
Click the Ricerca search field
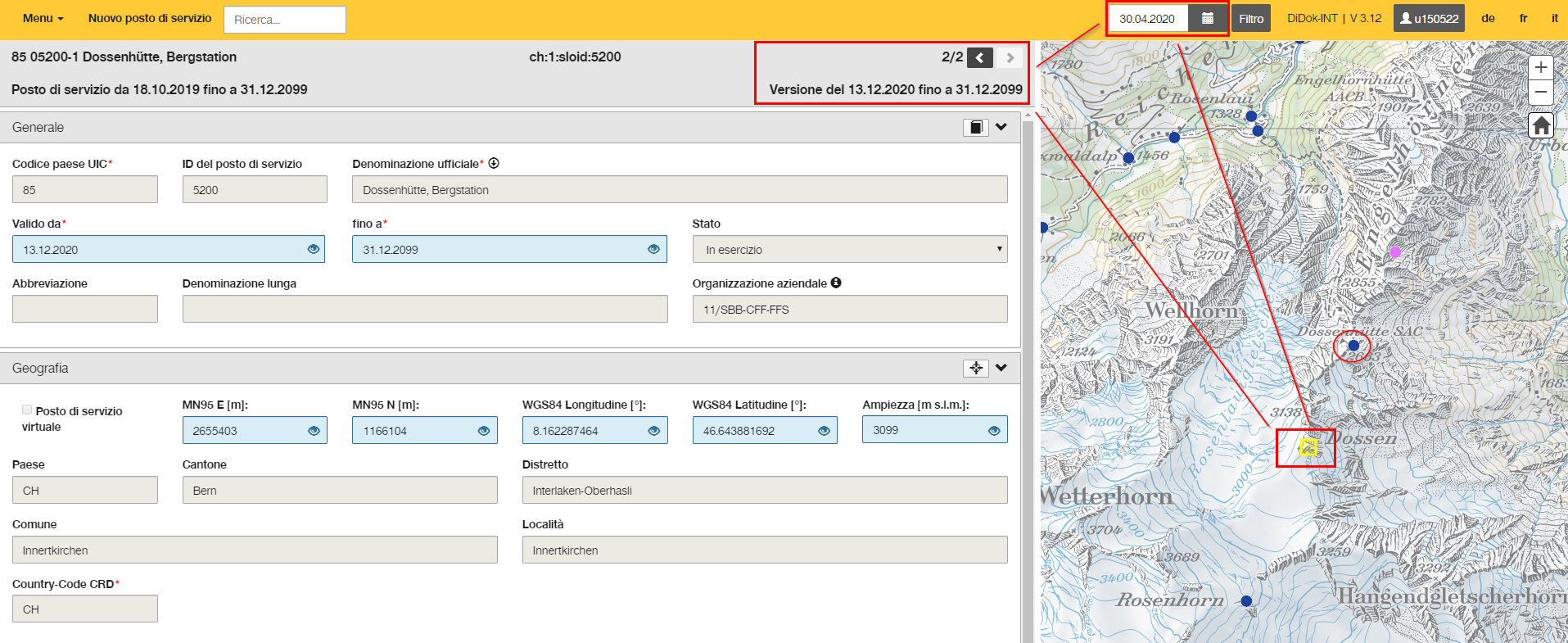(285, 20)
